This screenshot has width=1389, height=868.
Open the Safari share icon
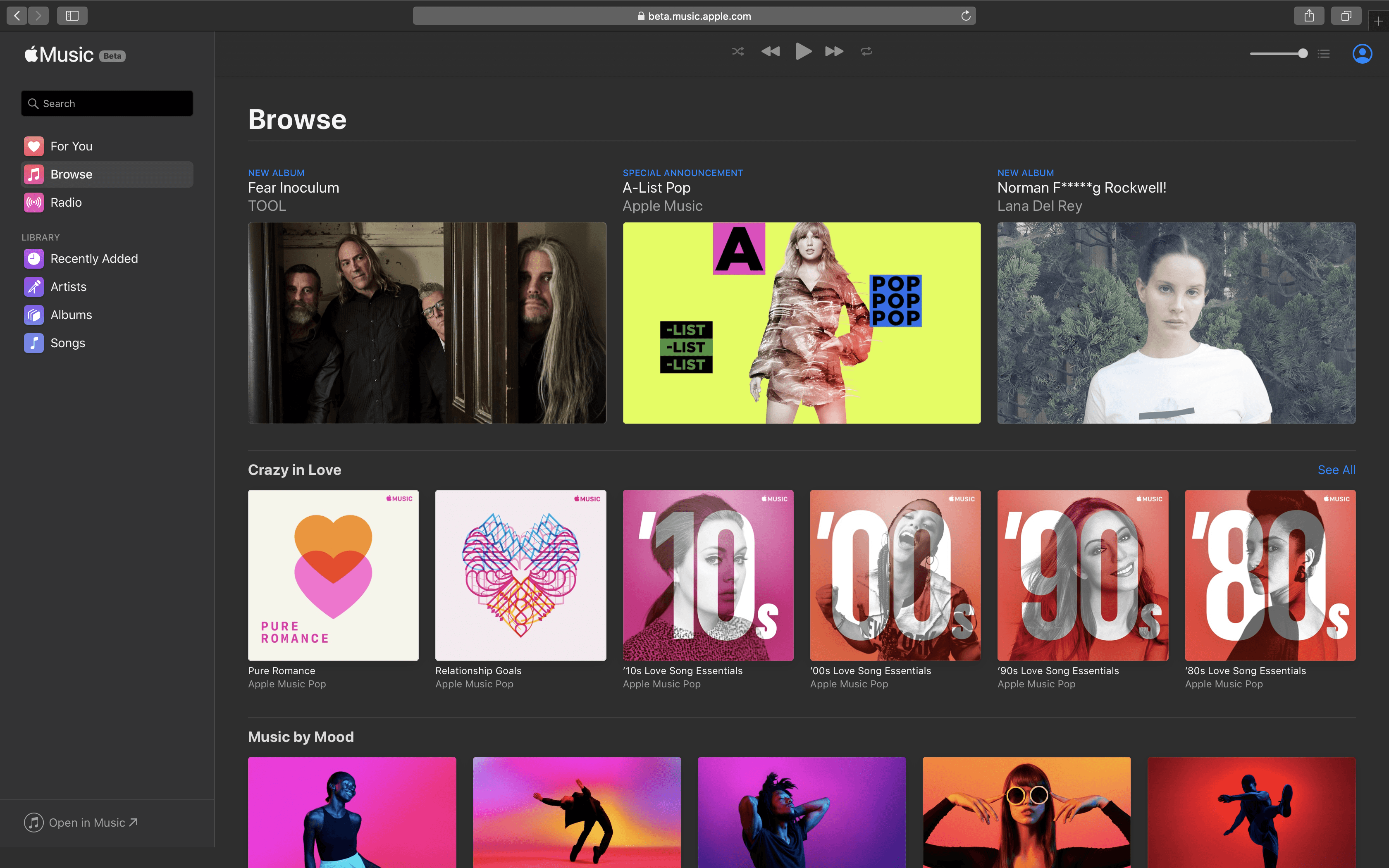(1309, 16)
